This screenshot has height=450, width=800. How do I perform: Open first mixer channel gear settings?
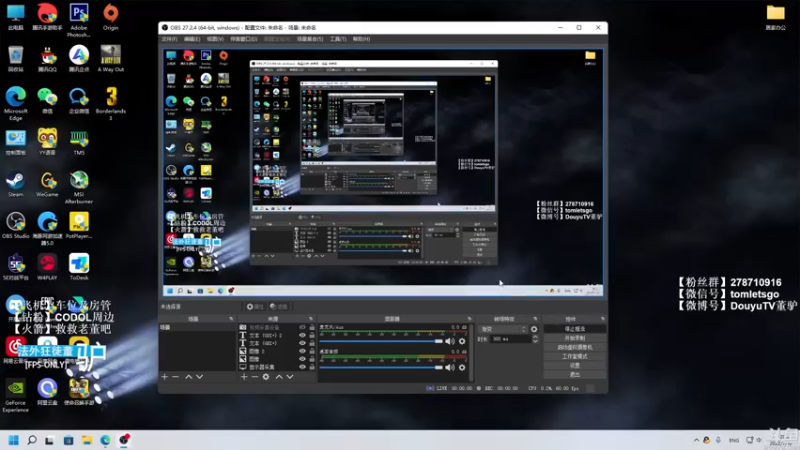pos(462,341)
